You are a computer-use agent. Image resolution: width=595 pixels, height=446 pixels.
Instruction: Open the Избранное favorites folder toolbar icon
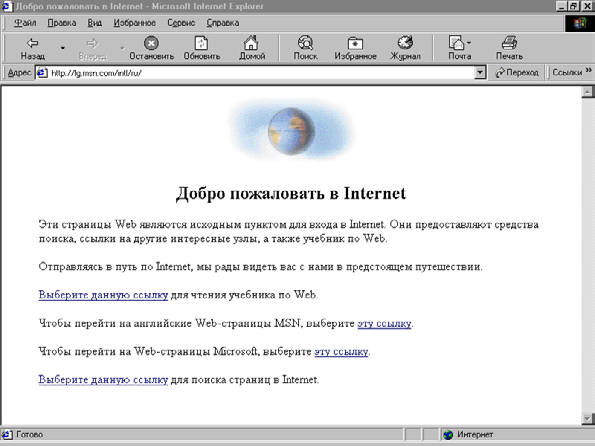(x=355, y=43)
